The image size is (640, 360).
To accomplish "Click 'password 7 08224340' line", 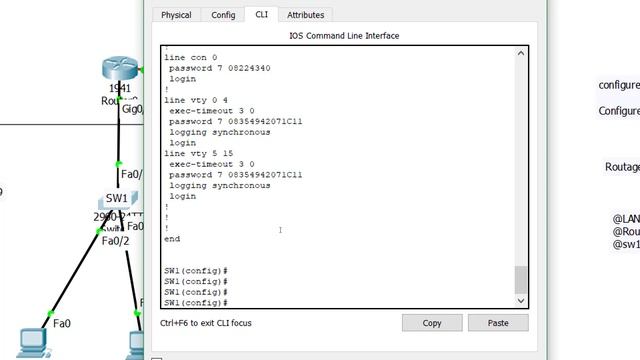I will [220, 68].
